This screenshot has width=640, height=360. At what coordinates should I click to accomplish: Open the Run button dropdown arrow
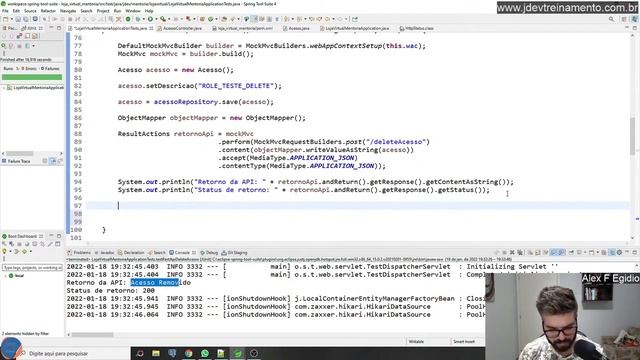click(x=155, y=19)
